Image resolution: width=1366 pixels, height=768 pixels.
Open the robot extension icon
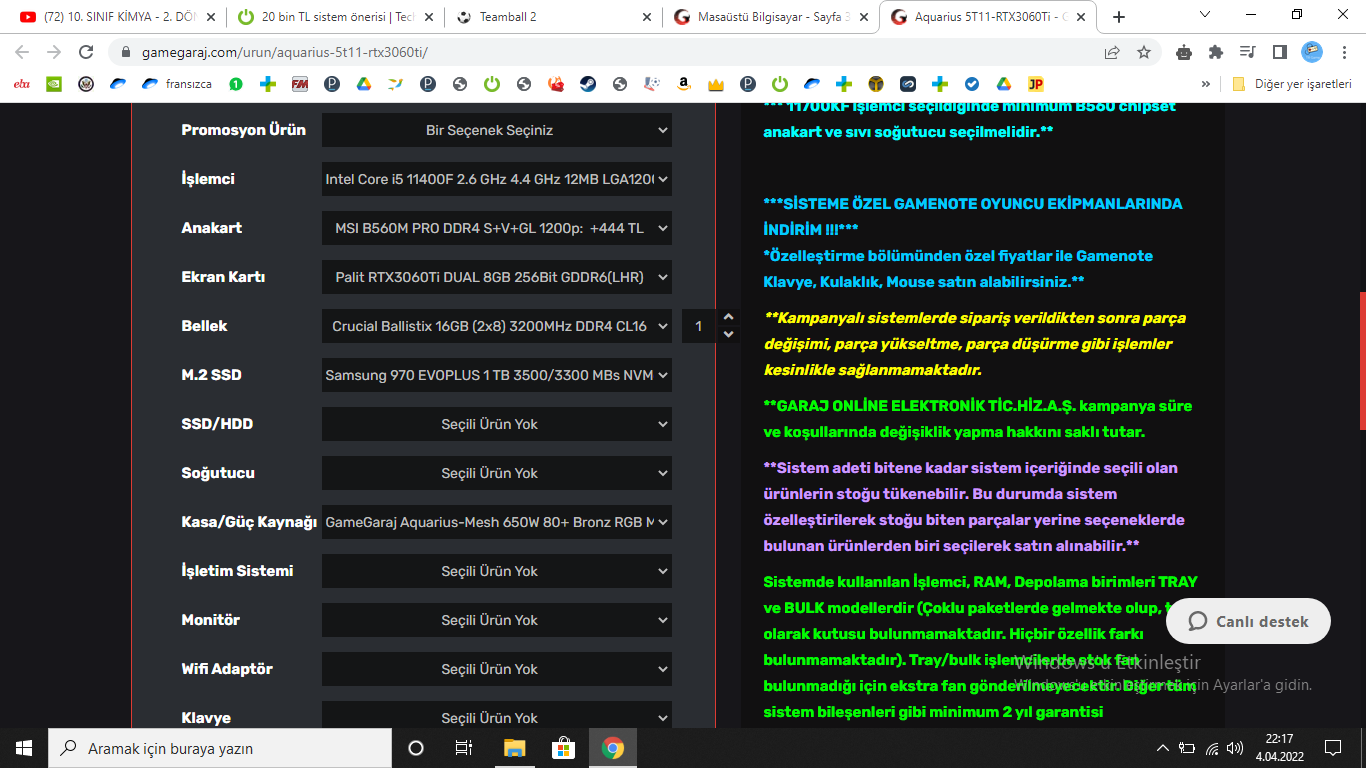[1184, 52]
